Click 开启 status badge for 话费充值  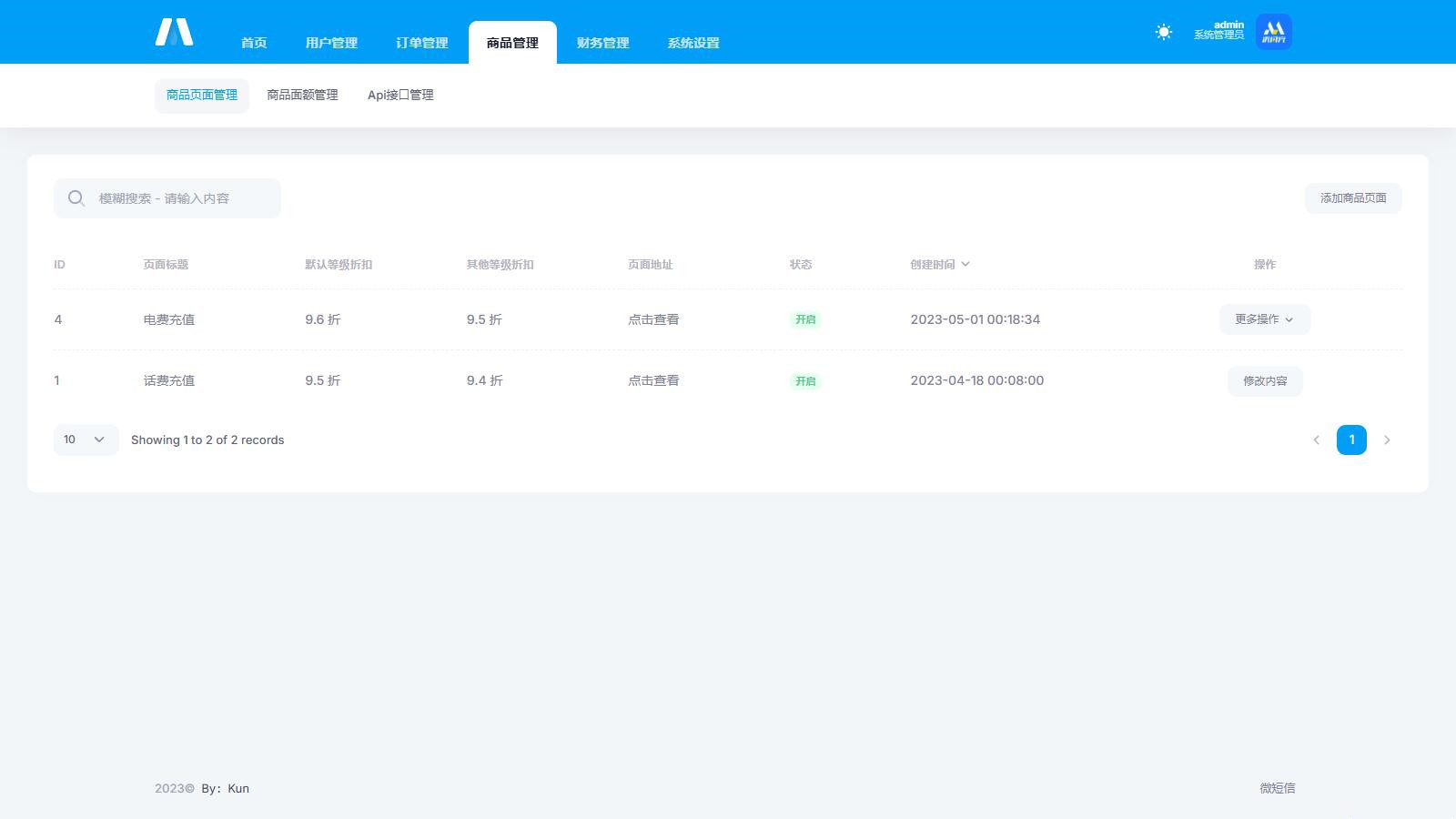(x=805, y=381)
